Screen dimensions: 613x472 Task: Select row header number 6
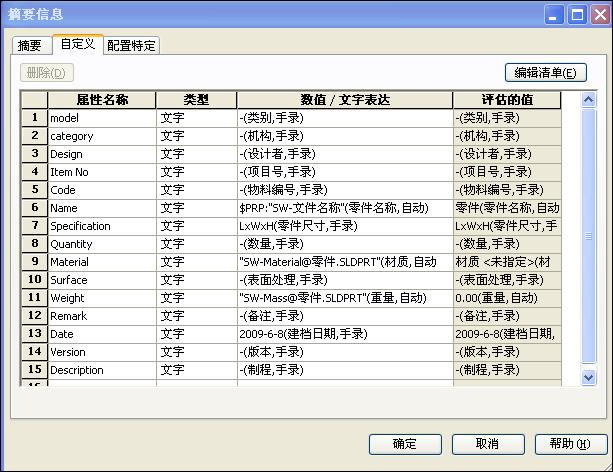(x=35, y=208)
